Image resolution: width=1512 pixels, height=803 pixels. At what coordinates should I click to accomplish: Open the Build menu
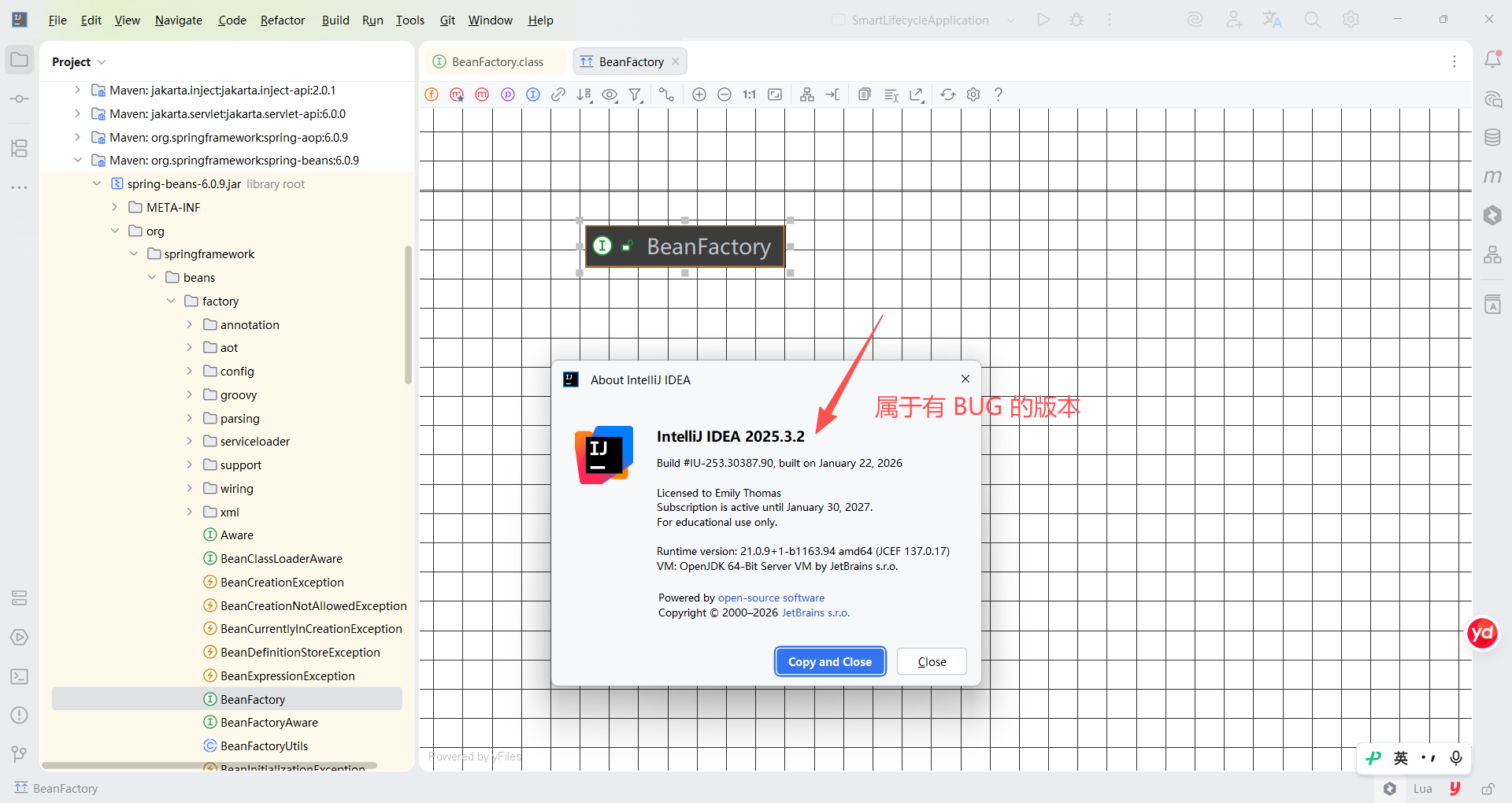[x=335, y=20]
